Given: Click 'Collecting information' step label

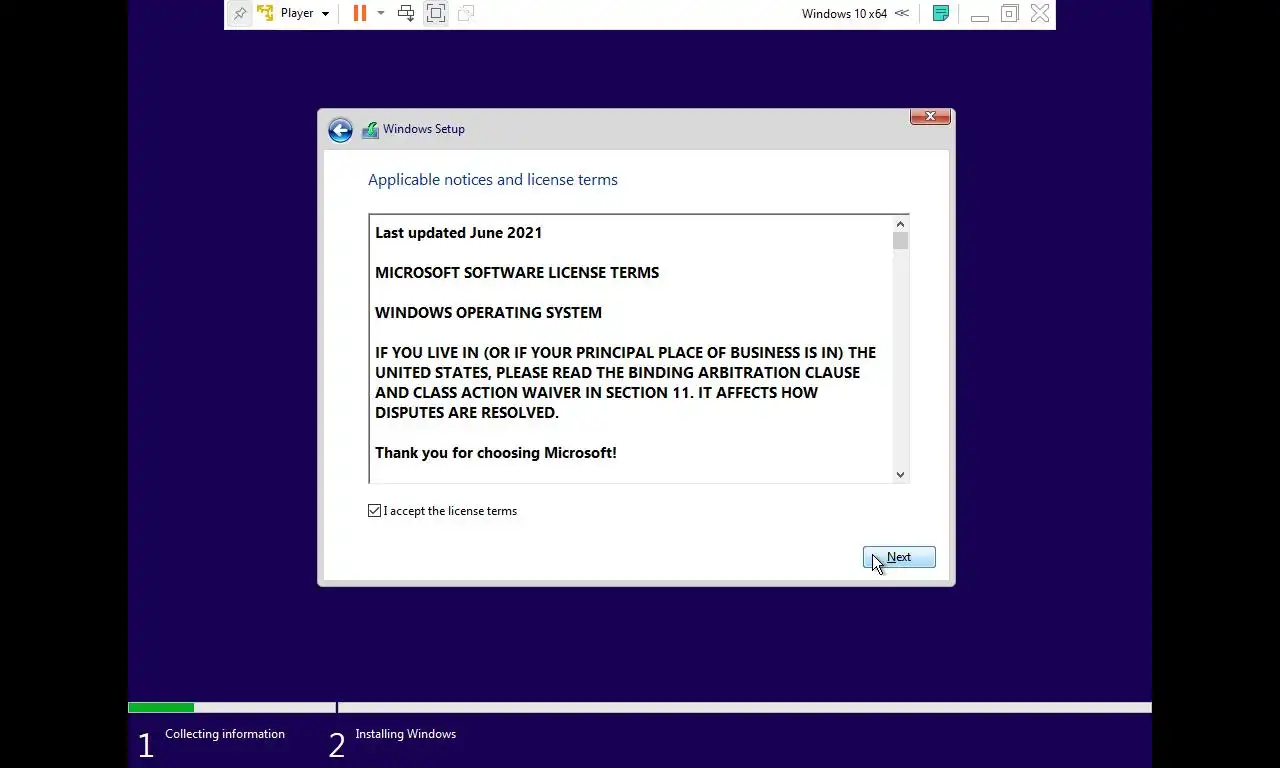Looking at the screenshot, I should (x=225, y=734).
